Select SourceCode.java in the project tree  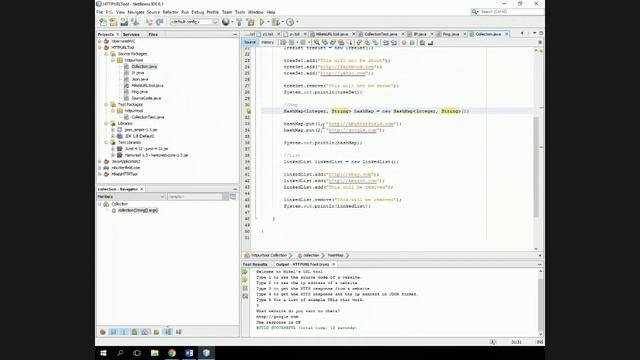pyautogui.click(x=146, y=98)
